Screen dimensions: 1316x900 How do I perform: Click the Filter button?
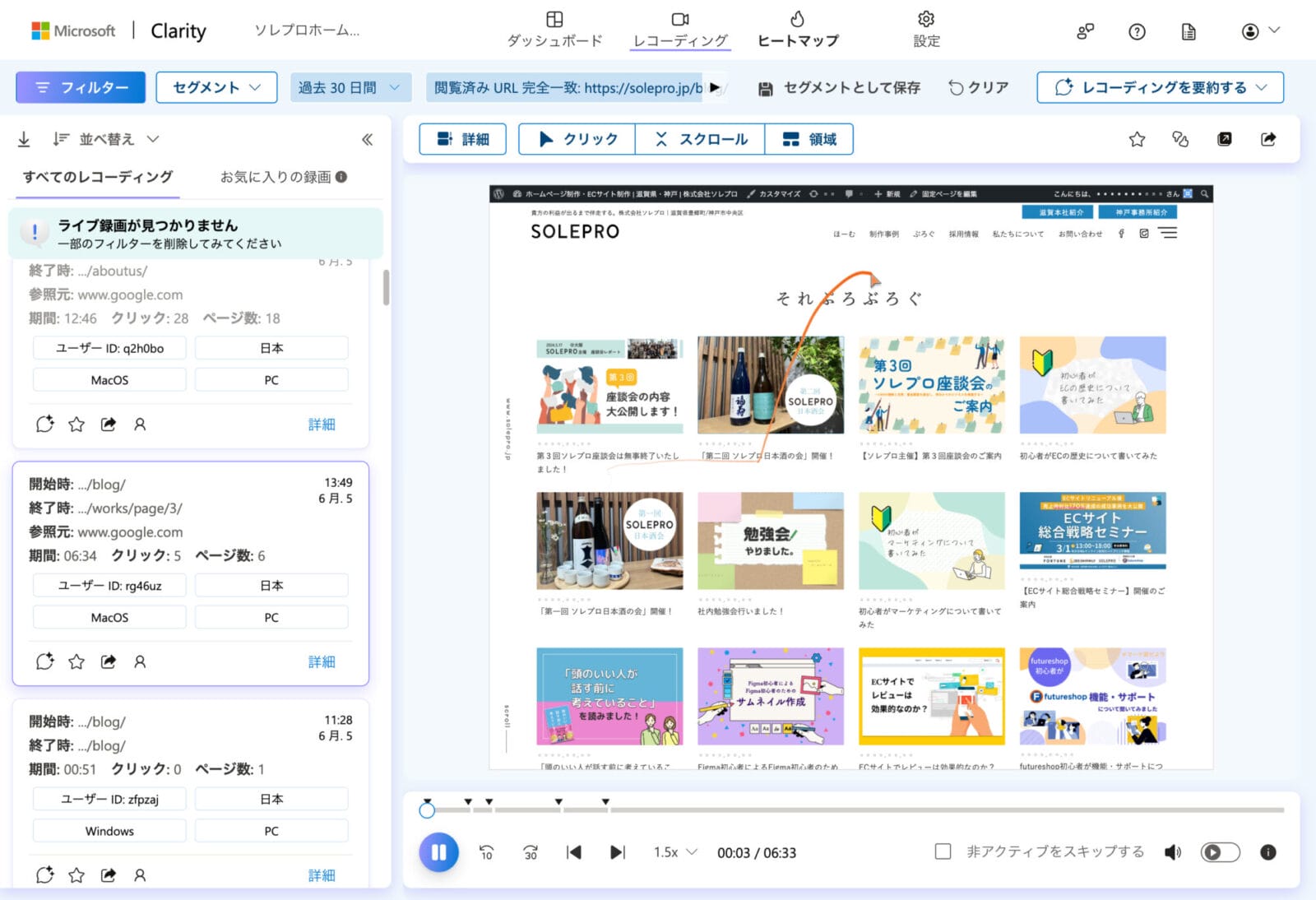(x=81, y=87)
